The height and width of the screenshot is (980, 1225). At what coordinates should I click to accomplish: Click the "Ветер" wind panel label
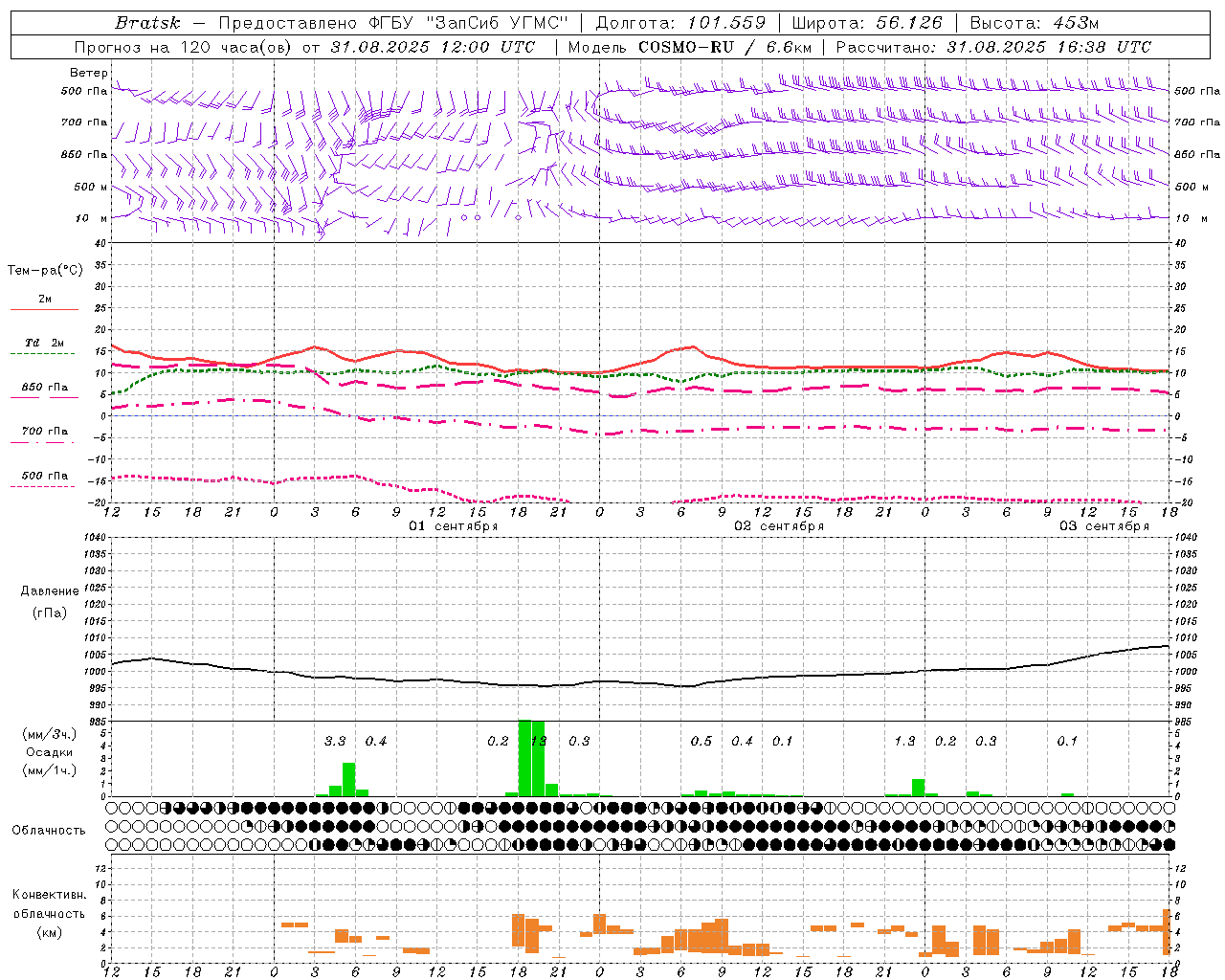[88, 73]
